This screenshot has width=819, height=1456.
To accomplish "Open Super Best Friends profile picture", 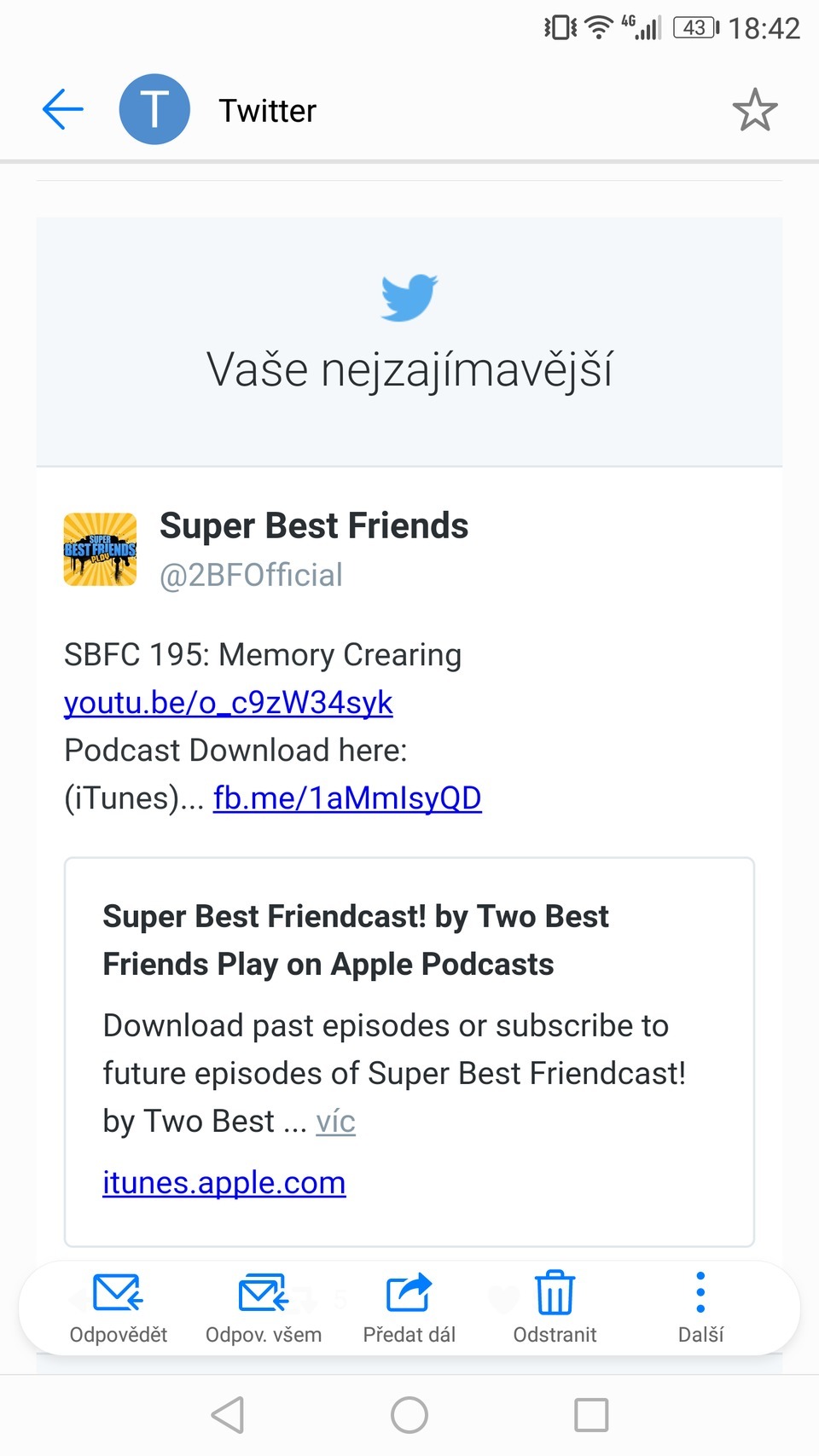I will point(101,549).
